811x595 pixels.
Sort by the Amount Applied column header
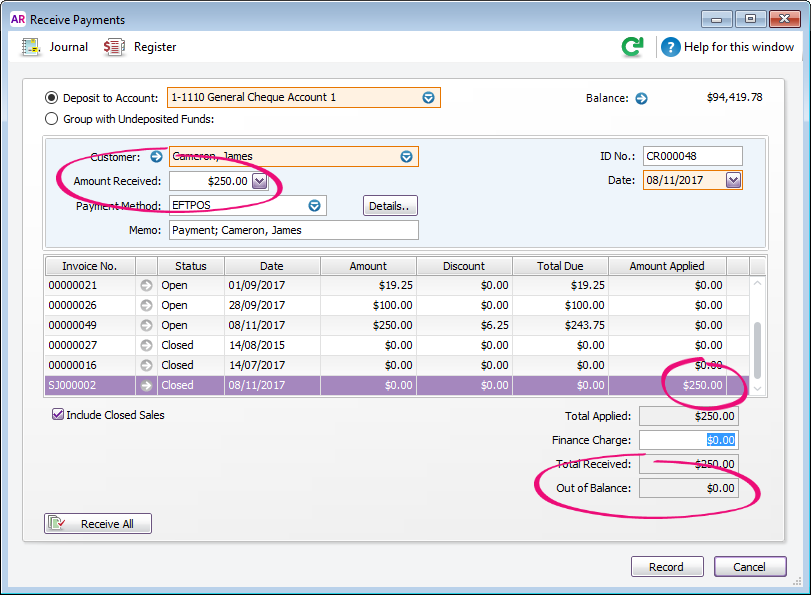(x=666, y=265)
